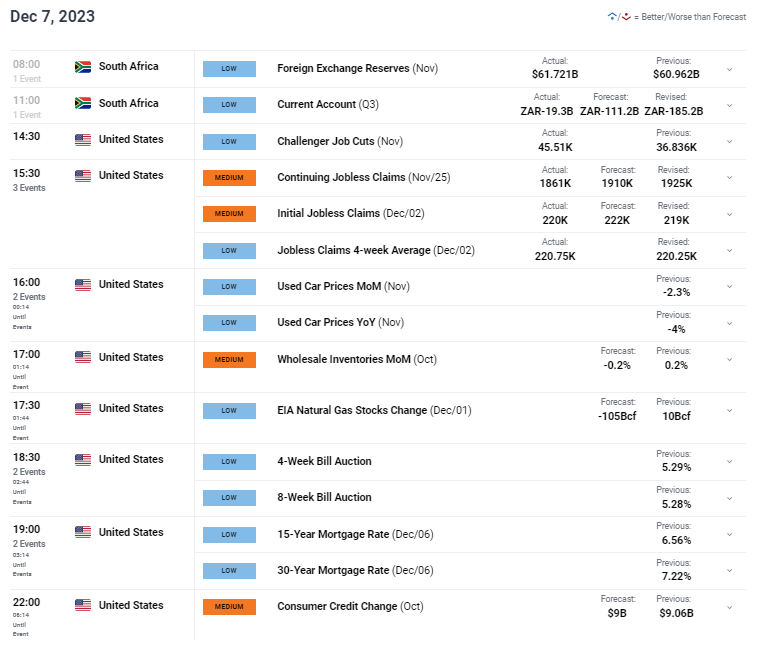Click the red worse-than-forecast legend icon
This screenshot has height=652, width=762.
click(626, 17)
